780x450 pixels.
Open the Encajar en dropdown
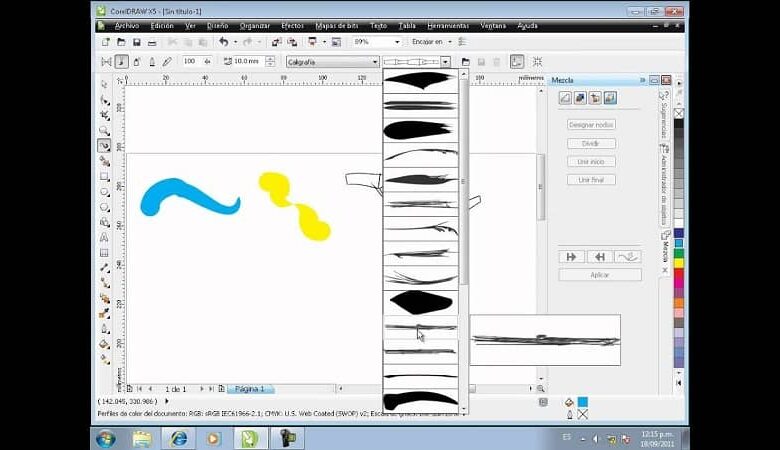coord(450,42)
